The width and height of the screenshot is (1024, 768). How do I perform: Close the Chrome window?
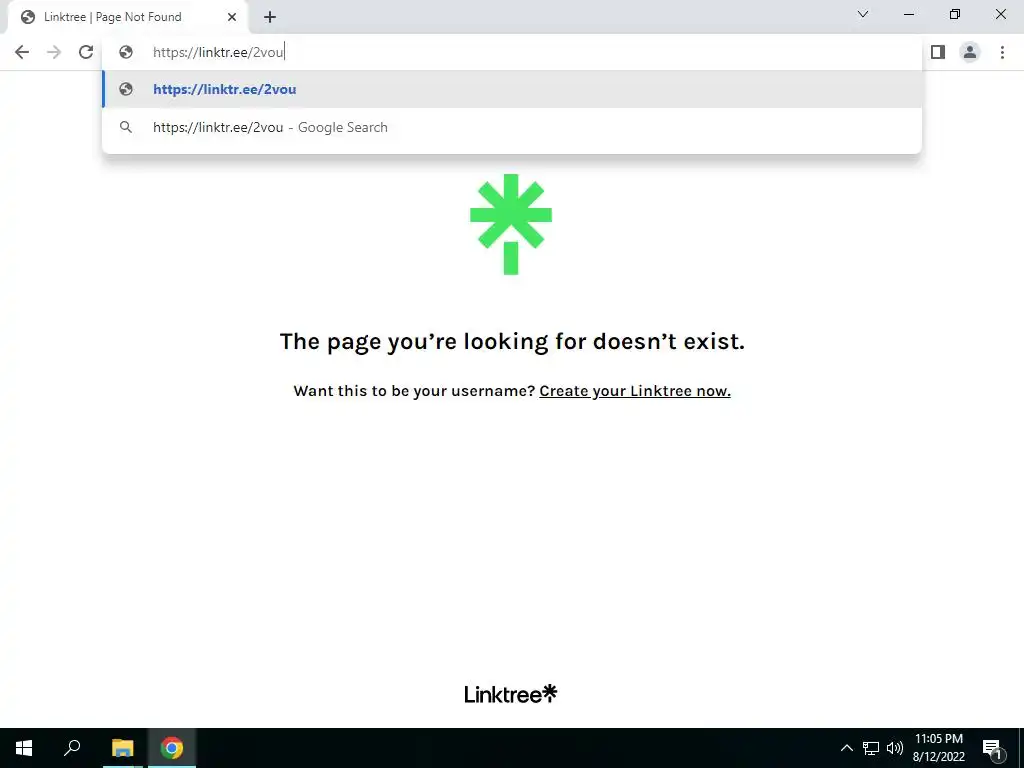(x=1000, y=14)
